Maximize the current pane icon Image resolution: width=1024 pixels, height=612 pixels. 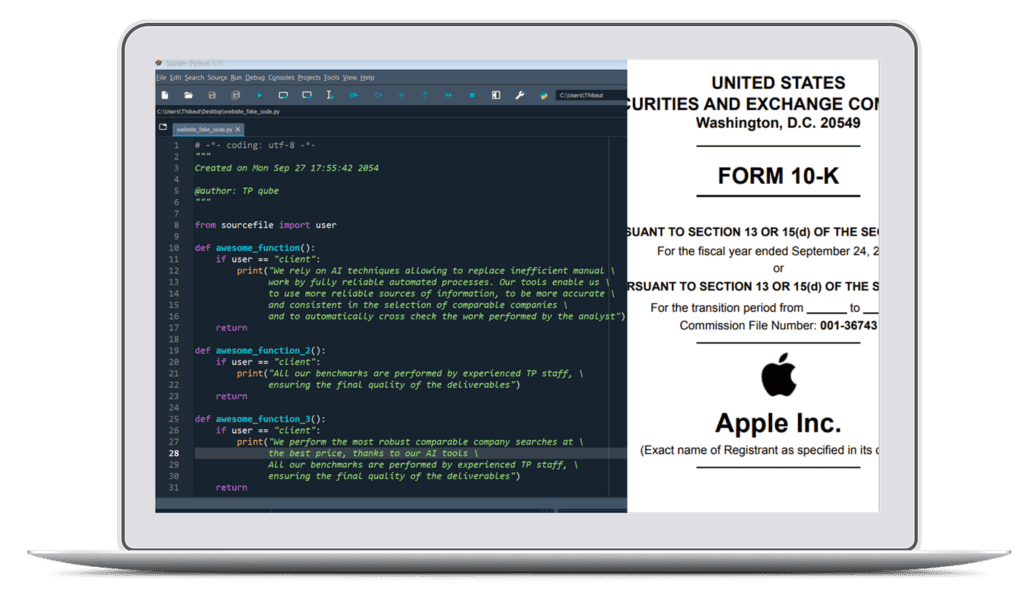[495, 95]
